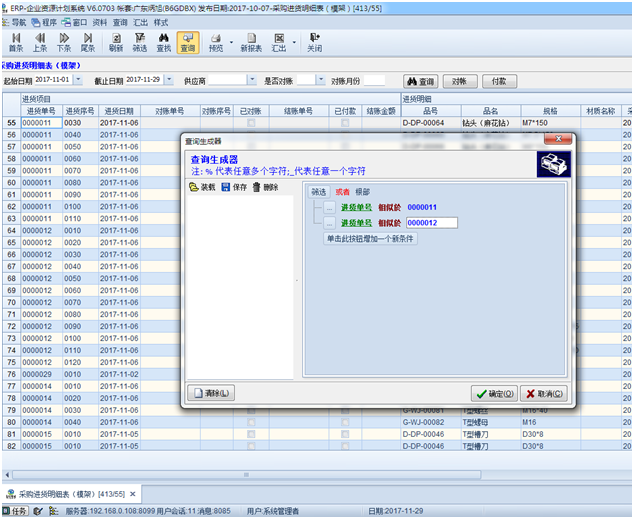
Task: Tick 已付款 checkbox in row 55
Action: coord(345,123)
